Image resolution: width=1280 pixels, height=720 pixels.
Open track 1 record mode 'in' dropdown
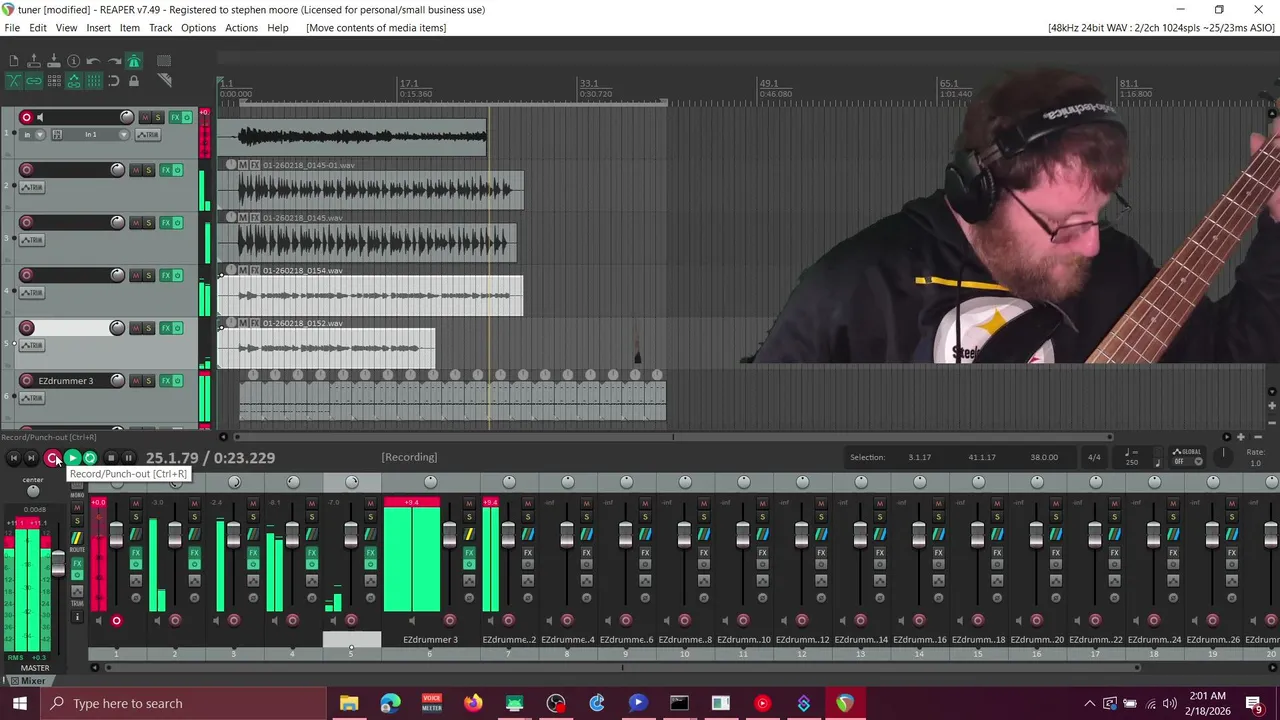(x=33, y=135)
